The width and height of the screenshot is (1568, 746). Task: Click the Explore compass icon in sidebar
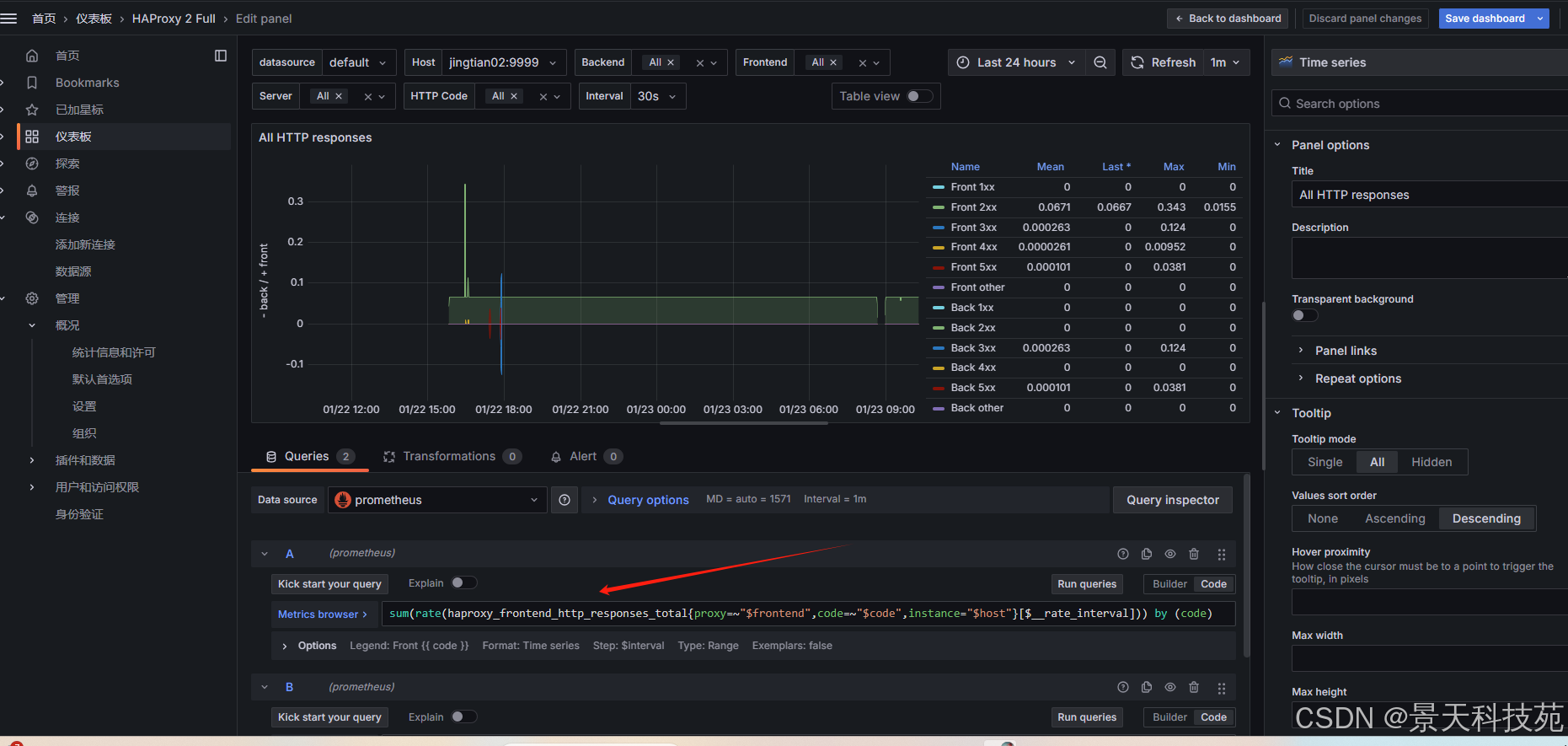pyautogui.click(x=32, y=164)
